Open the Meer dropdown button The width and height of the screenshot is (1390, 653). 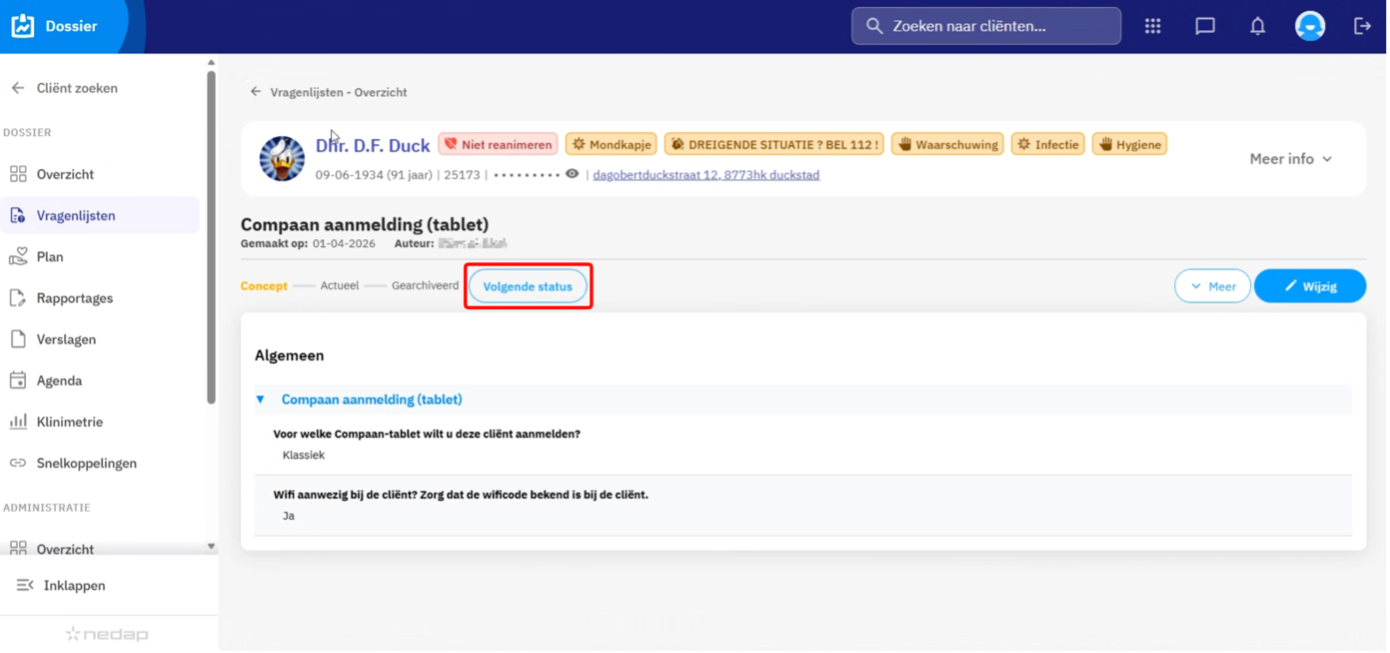1212,286
